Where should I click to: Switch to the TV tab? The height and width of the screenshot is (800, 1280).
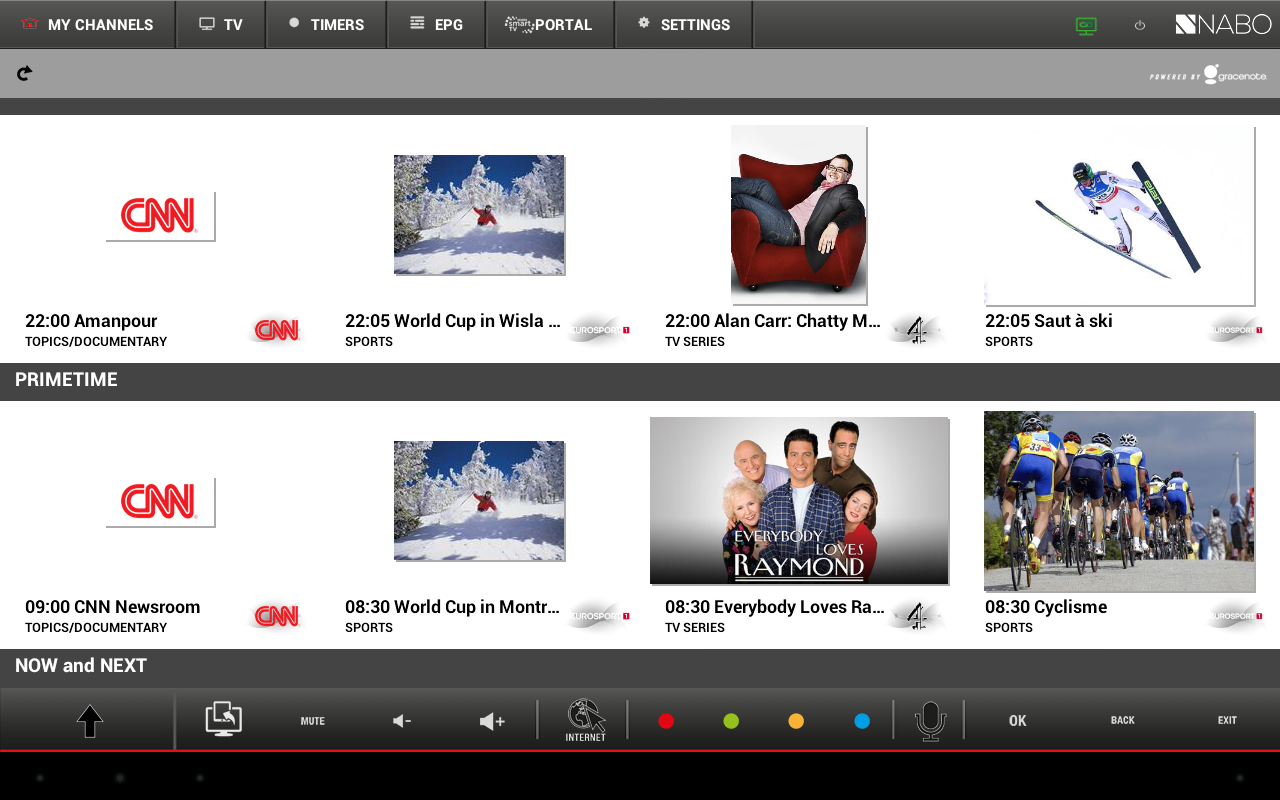[221, 24]
